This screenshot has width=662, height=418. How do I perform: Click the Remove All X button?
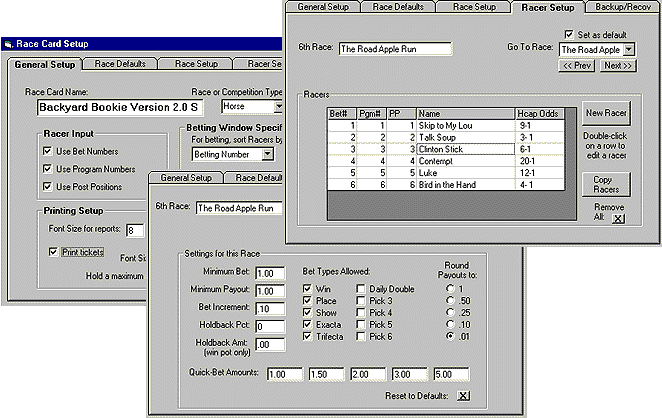[618, 218]
